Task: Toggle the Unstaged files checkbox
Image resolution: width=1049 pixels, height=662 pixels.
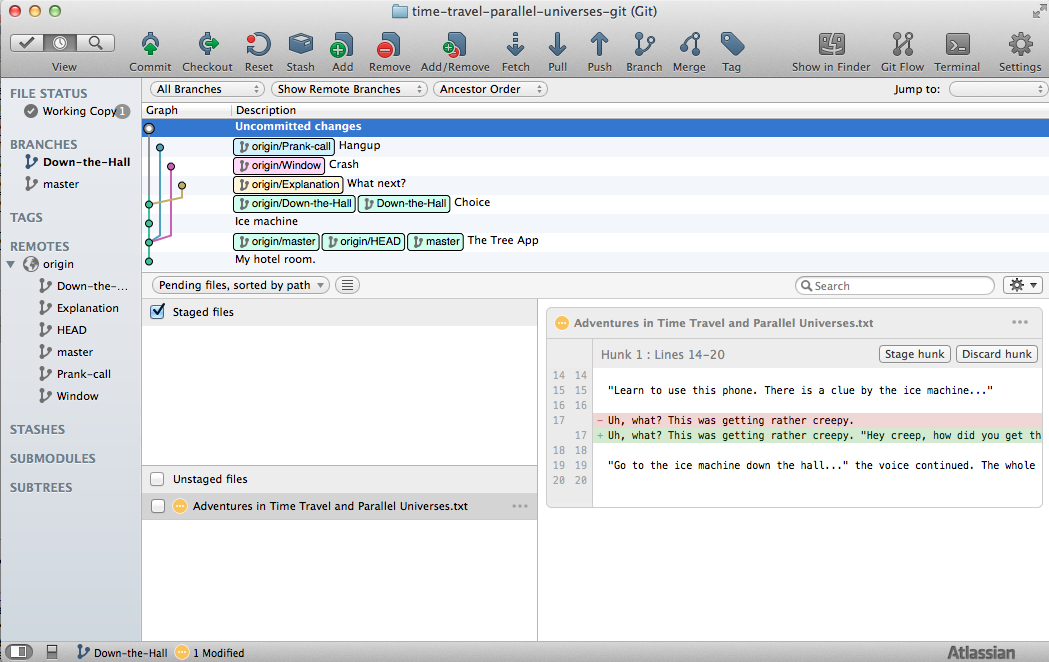Action: [x=157, y=479]
